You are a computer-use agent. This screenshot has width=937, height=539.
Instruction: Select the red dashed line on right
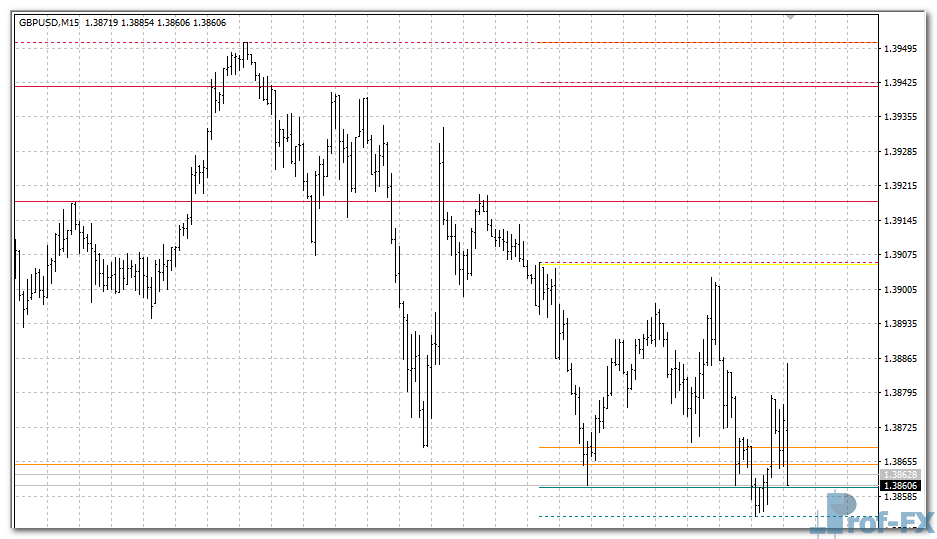pyautogui.click(x=700, y=82)
